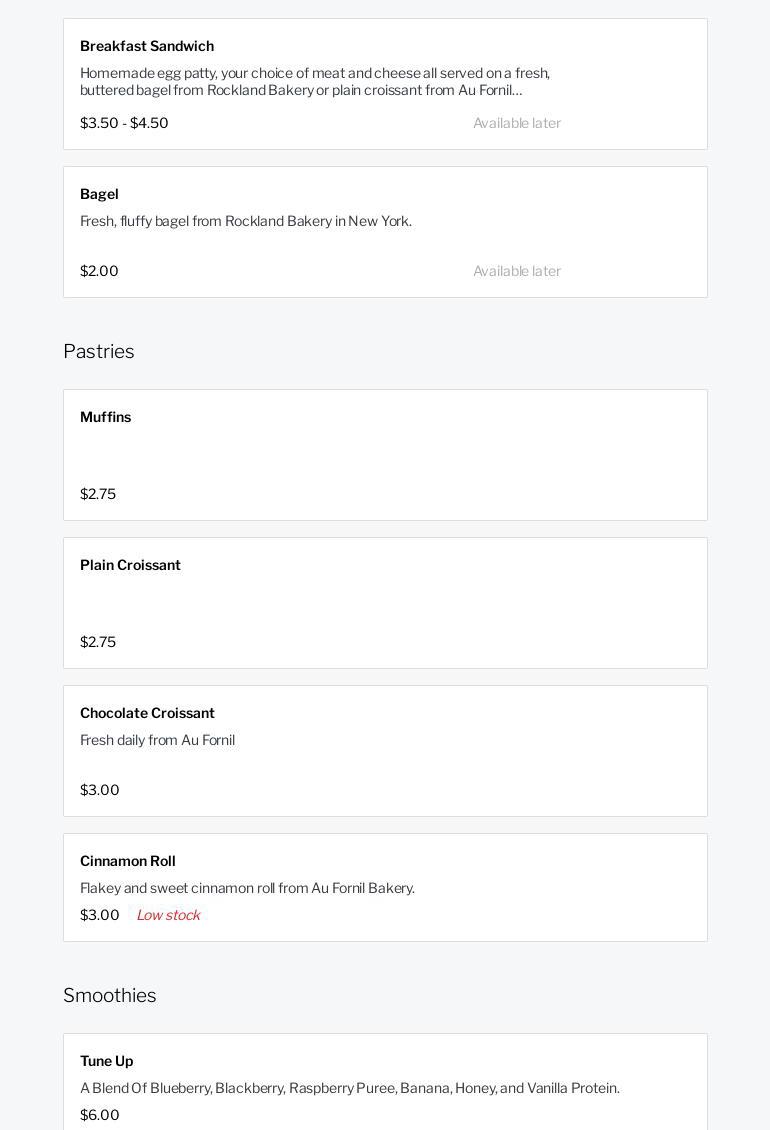This screenshot has width=770, height=1130.
Task: Click Available later on the Bagel card
Action: (517, 271)
